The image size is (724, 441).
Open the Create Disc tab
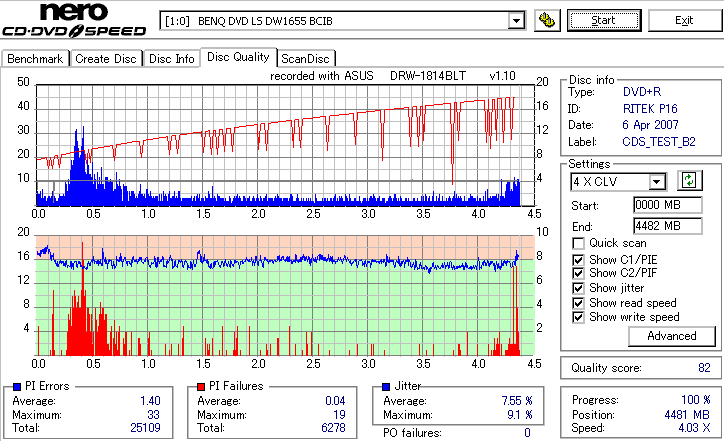pyautogui.click(x=106, y=59)
